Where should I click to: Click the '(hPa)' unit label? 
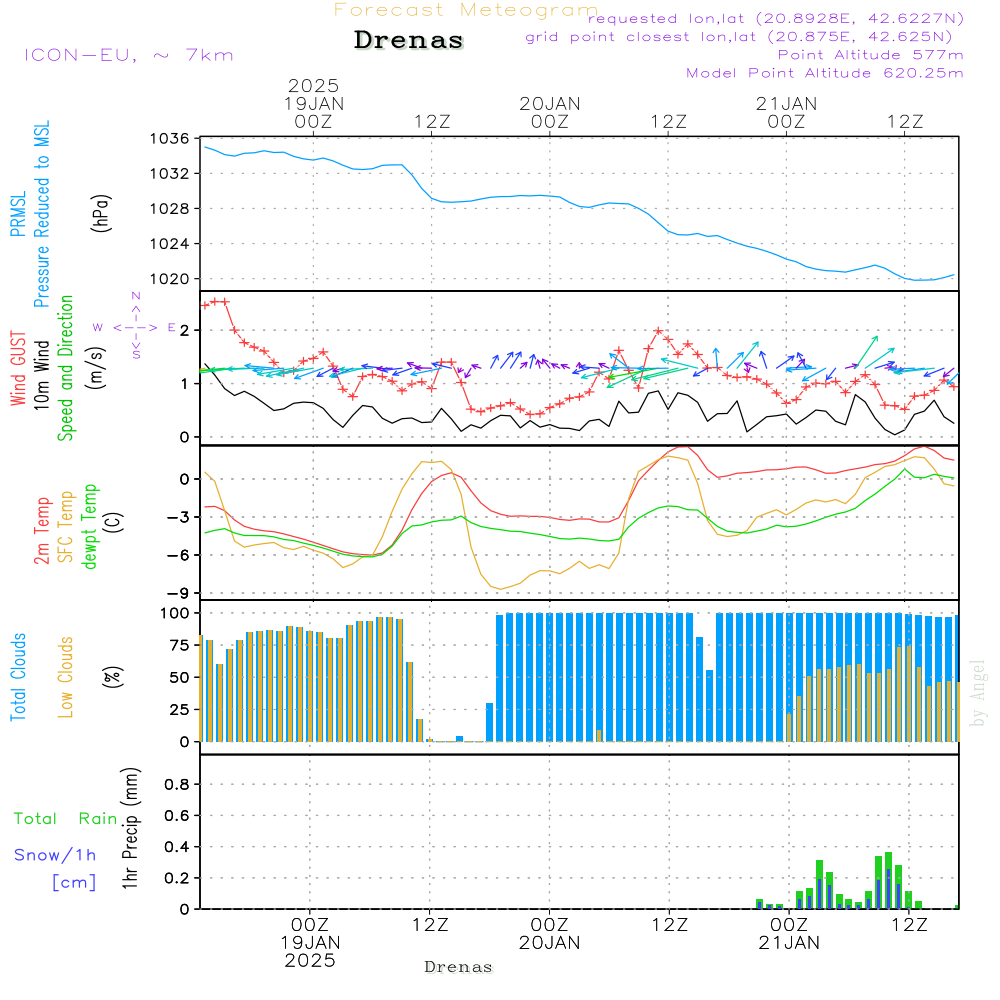click(x=101, y=213)
